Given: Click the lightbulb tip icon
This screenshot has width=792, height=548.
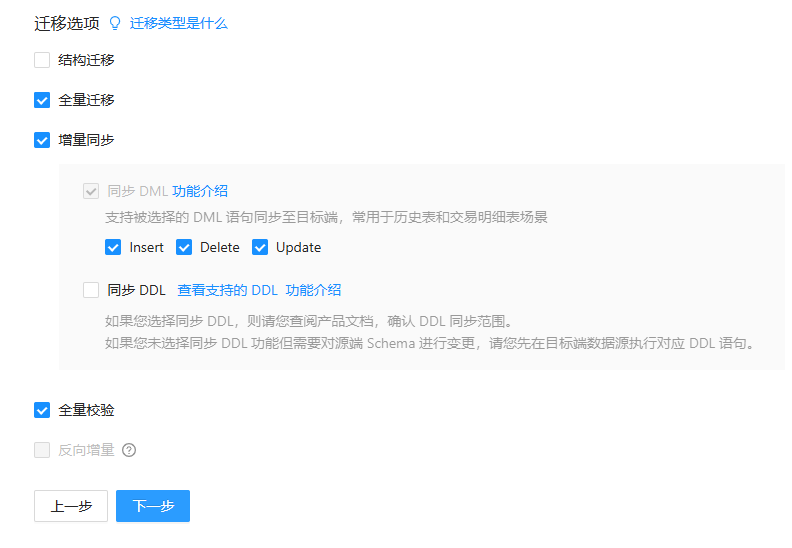Looking at the screenshot, I should [x=115, y=23].
